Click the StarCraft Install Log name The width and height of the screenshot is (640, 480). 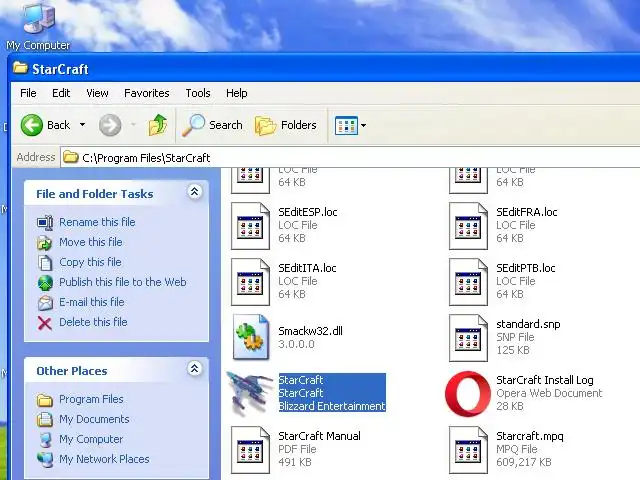(x=544, y=380)
